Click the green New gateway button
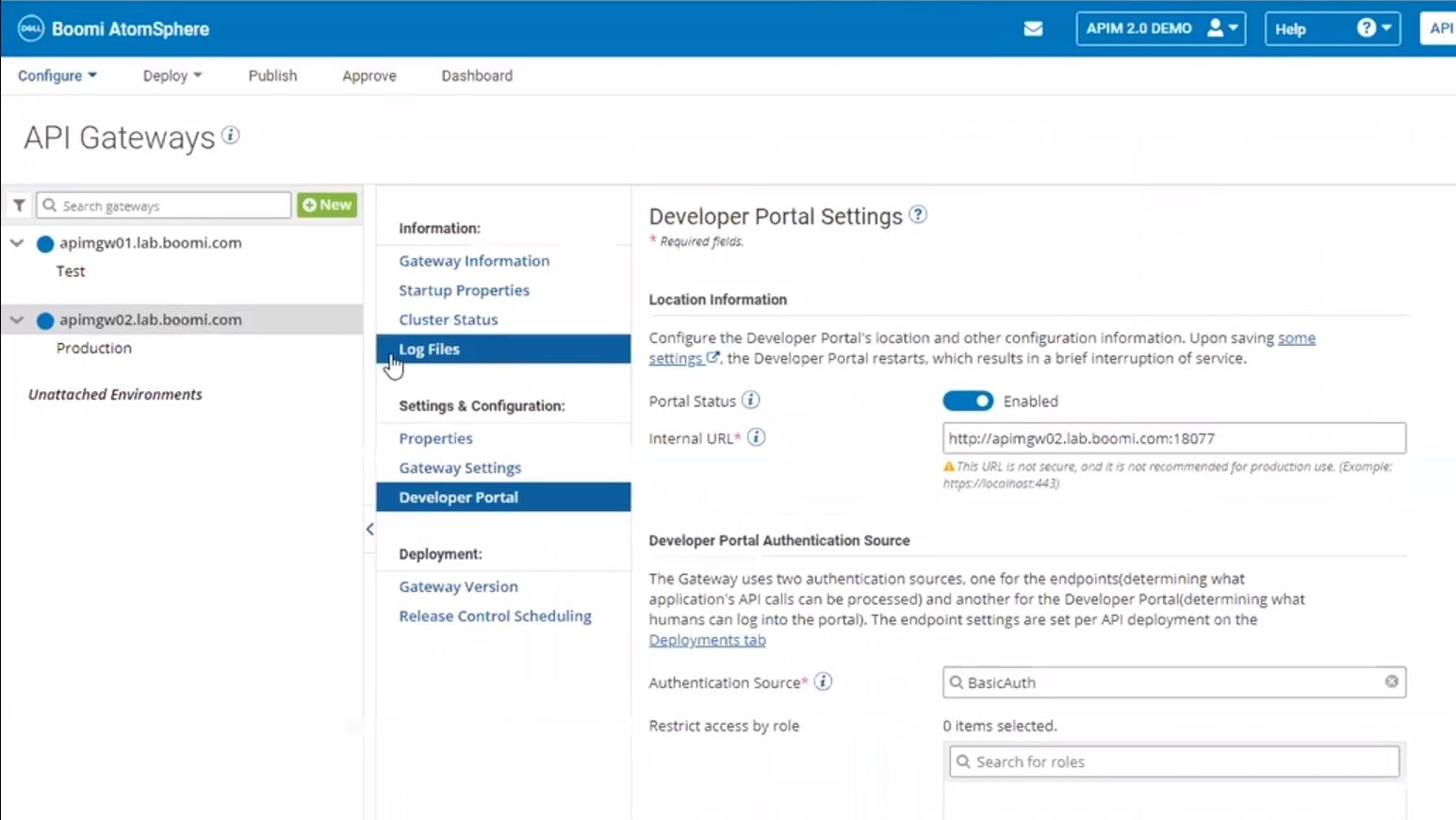 pyautogui.click(x=327, y=205)
